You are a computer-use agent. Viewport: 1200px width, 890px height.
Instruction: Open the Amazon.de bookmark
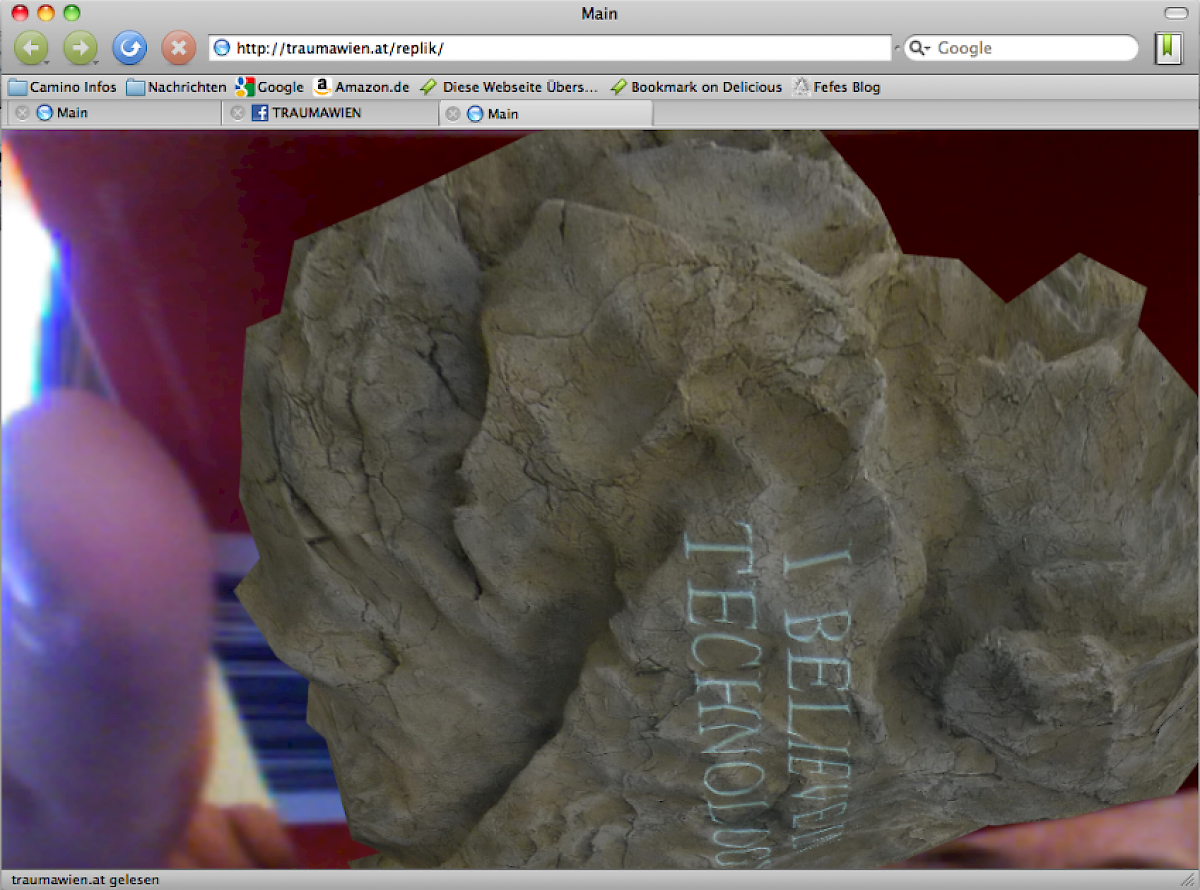(362, 87)
